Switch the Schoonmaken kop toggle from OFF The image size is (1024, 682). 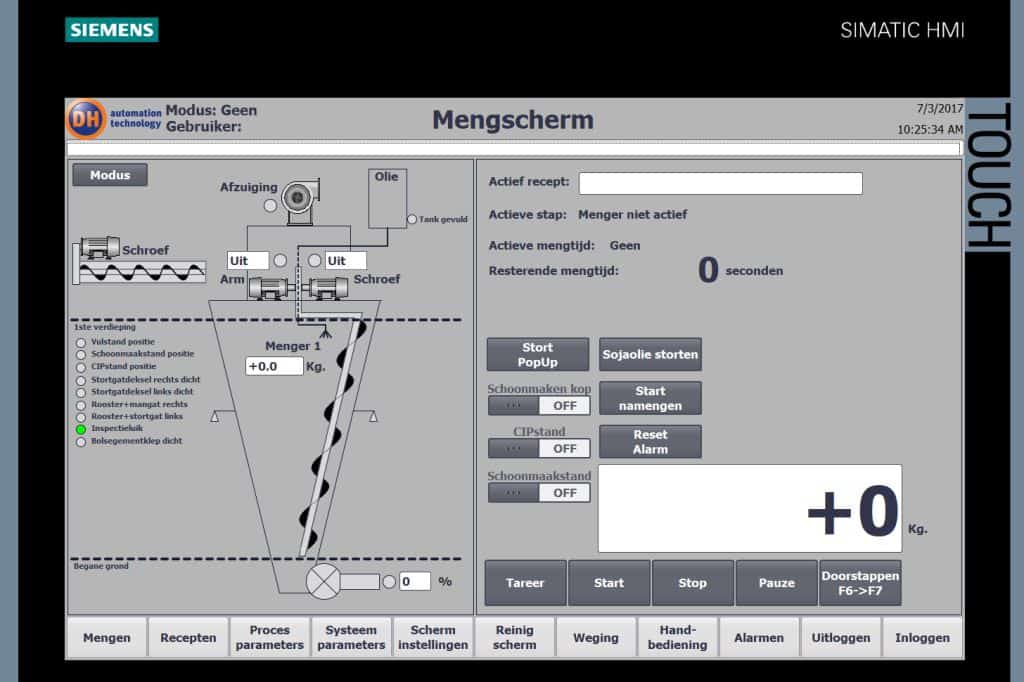539,404
